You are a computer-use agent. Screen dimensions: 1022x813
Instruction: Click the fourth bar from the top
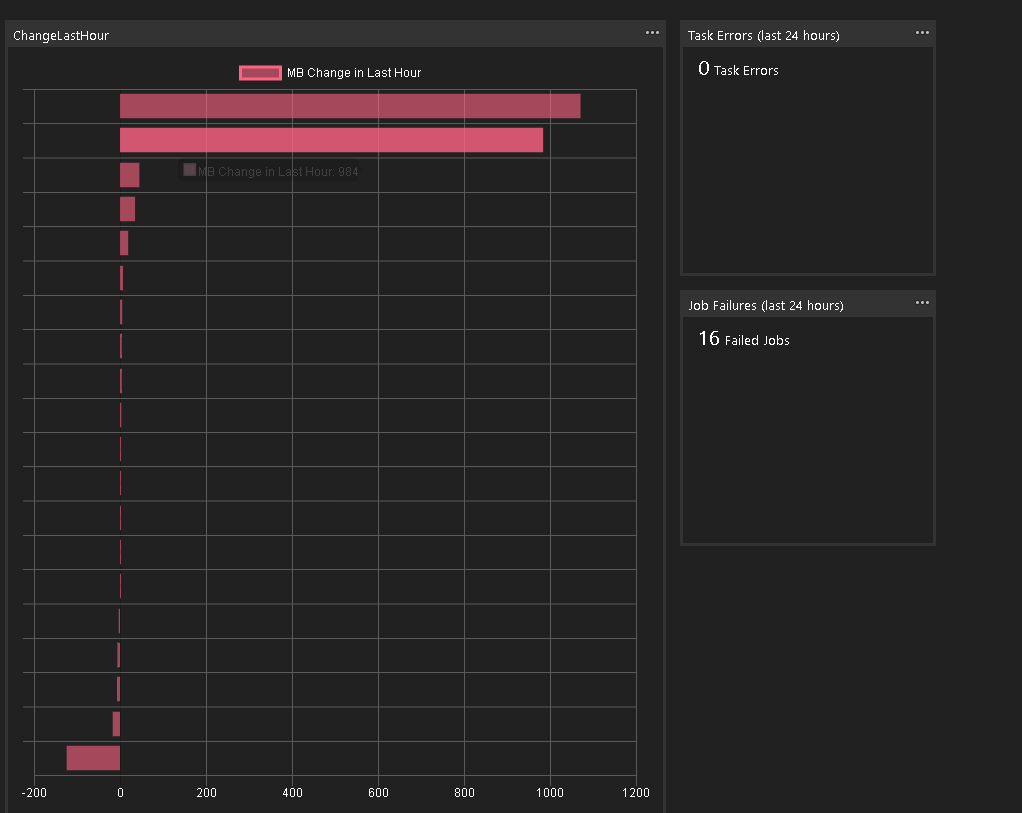128,209
